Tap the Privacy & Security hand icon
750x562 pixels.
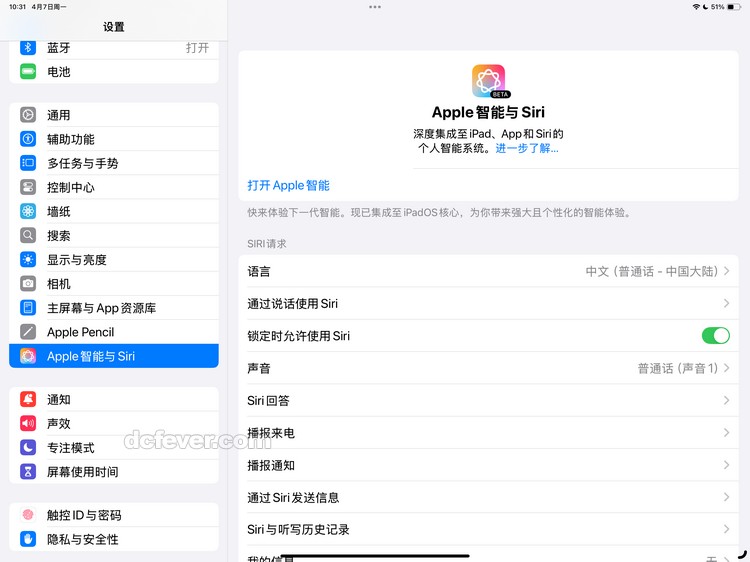(28, 539)
